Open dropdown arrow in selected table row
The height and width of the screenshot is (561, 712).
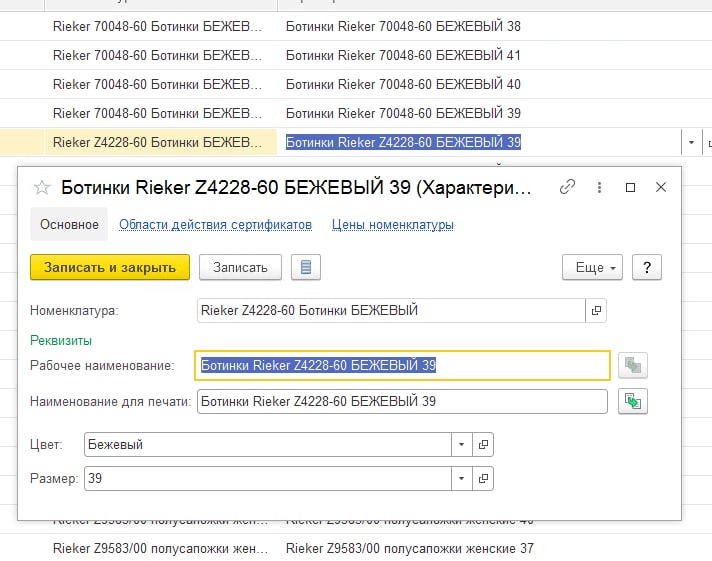tap(691, 142)
